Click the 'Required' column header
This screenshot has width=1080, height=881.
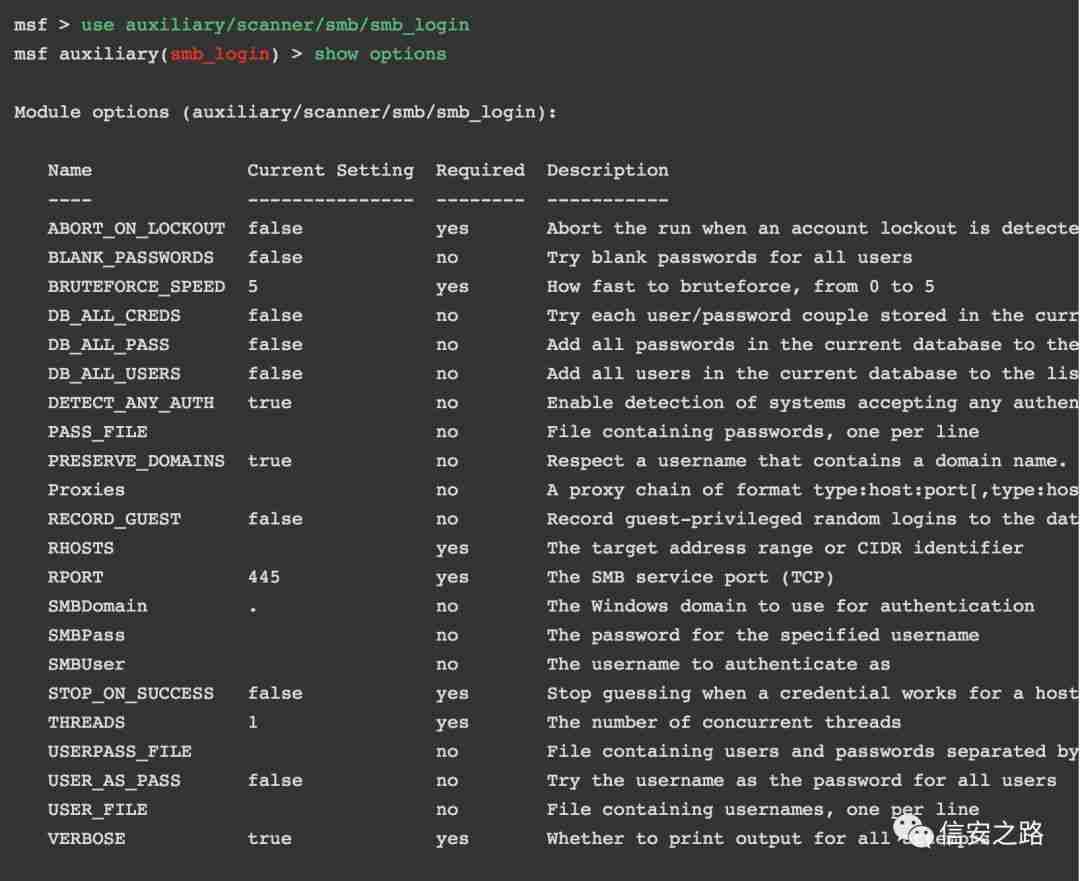tap(480, 170)
